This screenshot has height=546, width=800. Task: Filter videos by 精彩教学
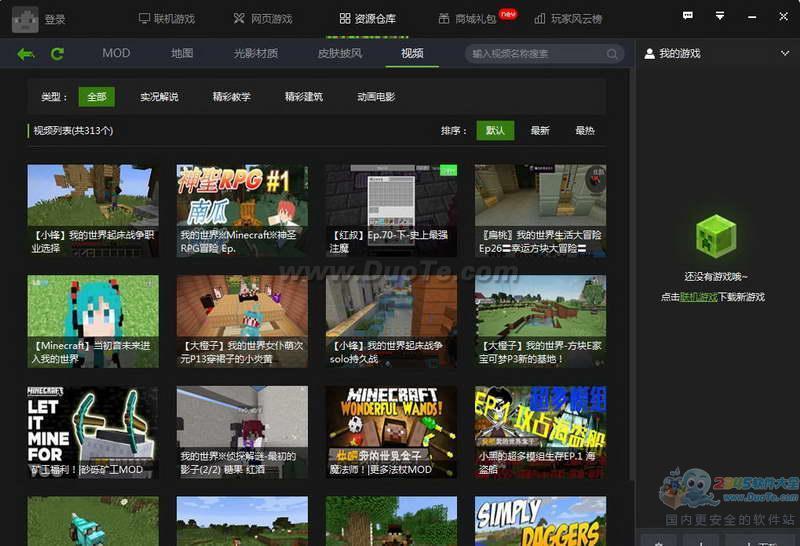tap(232, 97)
